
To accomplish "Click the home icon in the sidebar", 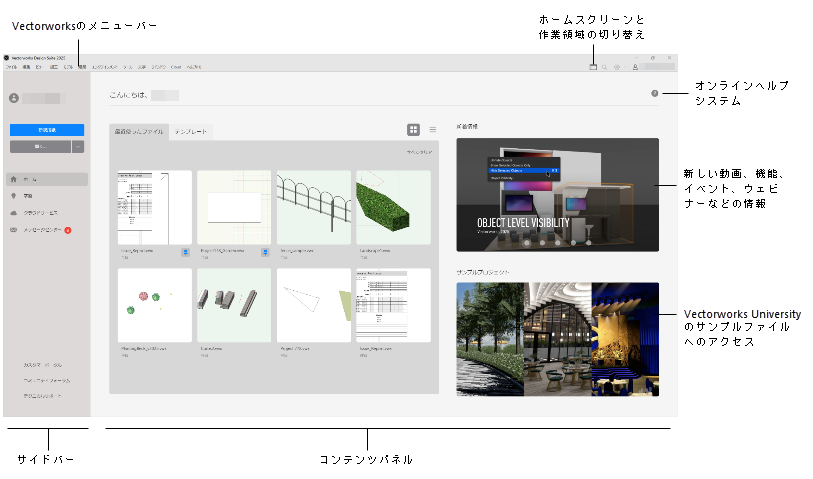I will pos(13,179).
